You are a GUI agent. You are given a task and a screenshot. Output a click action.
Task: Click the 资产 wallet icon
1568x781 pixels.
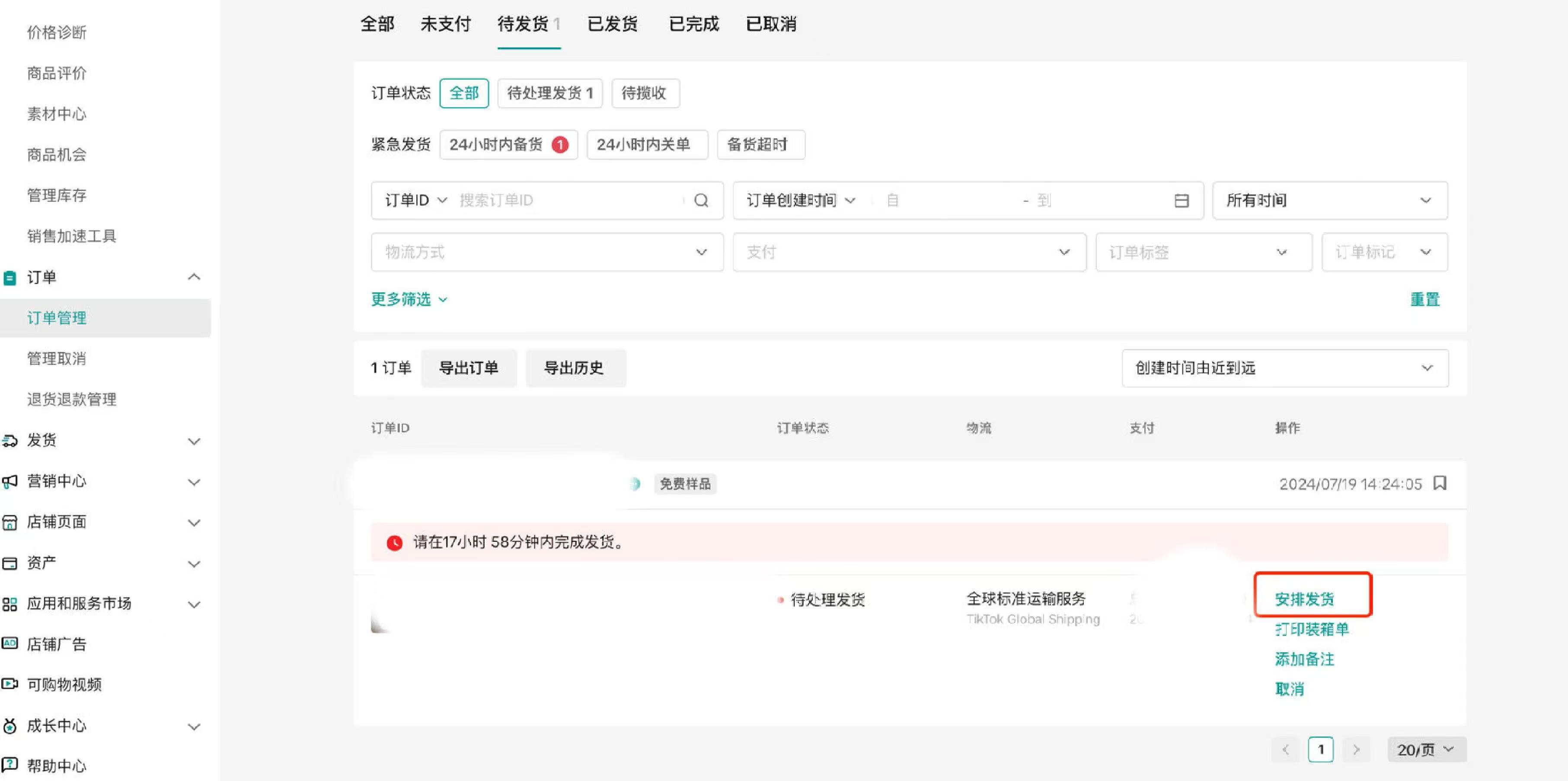(10, 563)
